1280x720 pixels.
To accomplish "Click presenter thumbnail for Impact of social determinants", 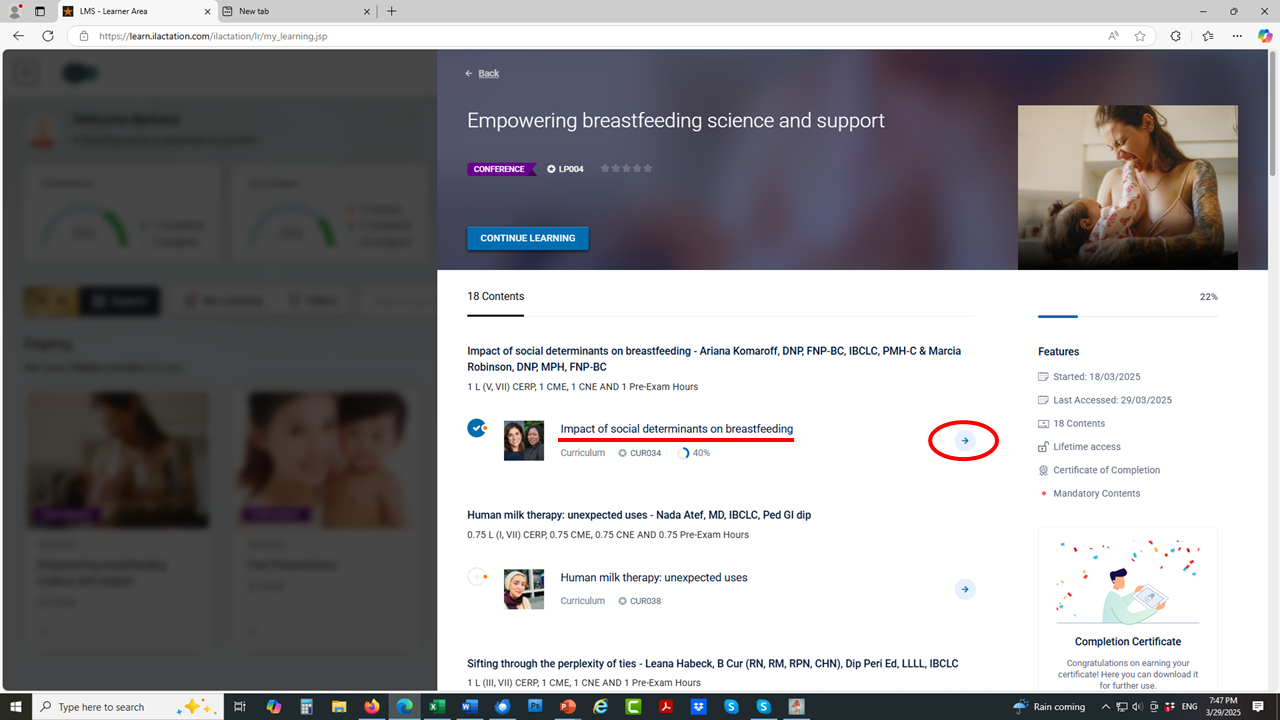I will [524, 440].
